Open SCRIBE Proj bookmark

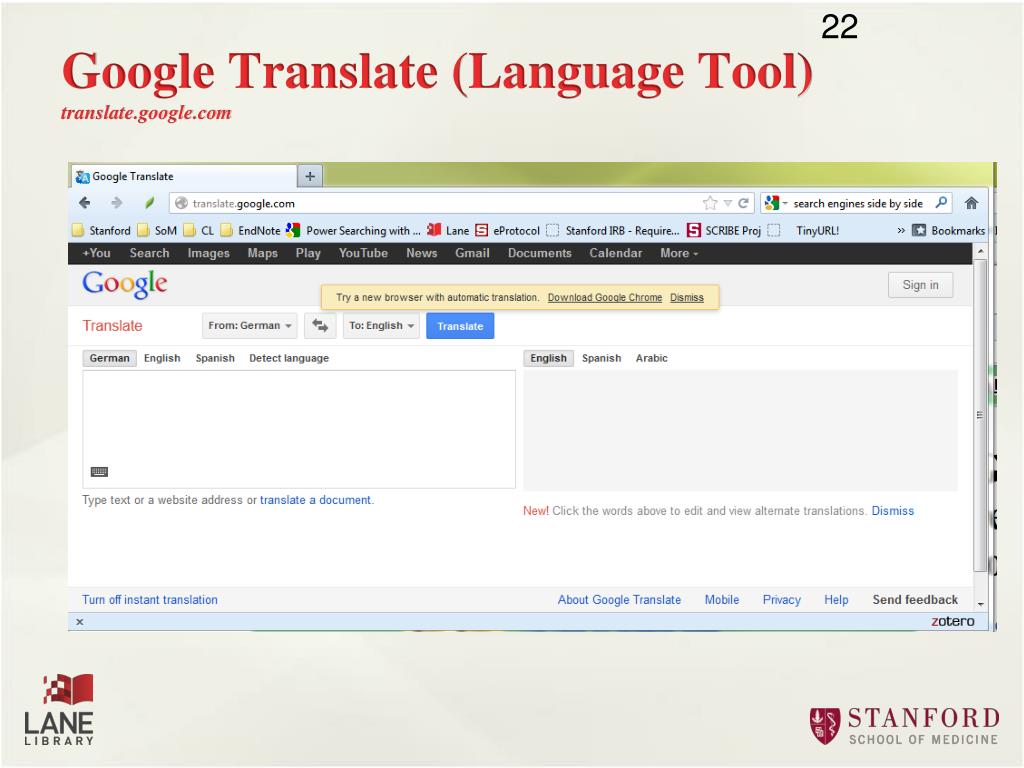point(724,231)
